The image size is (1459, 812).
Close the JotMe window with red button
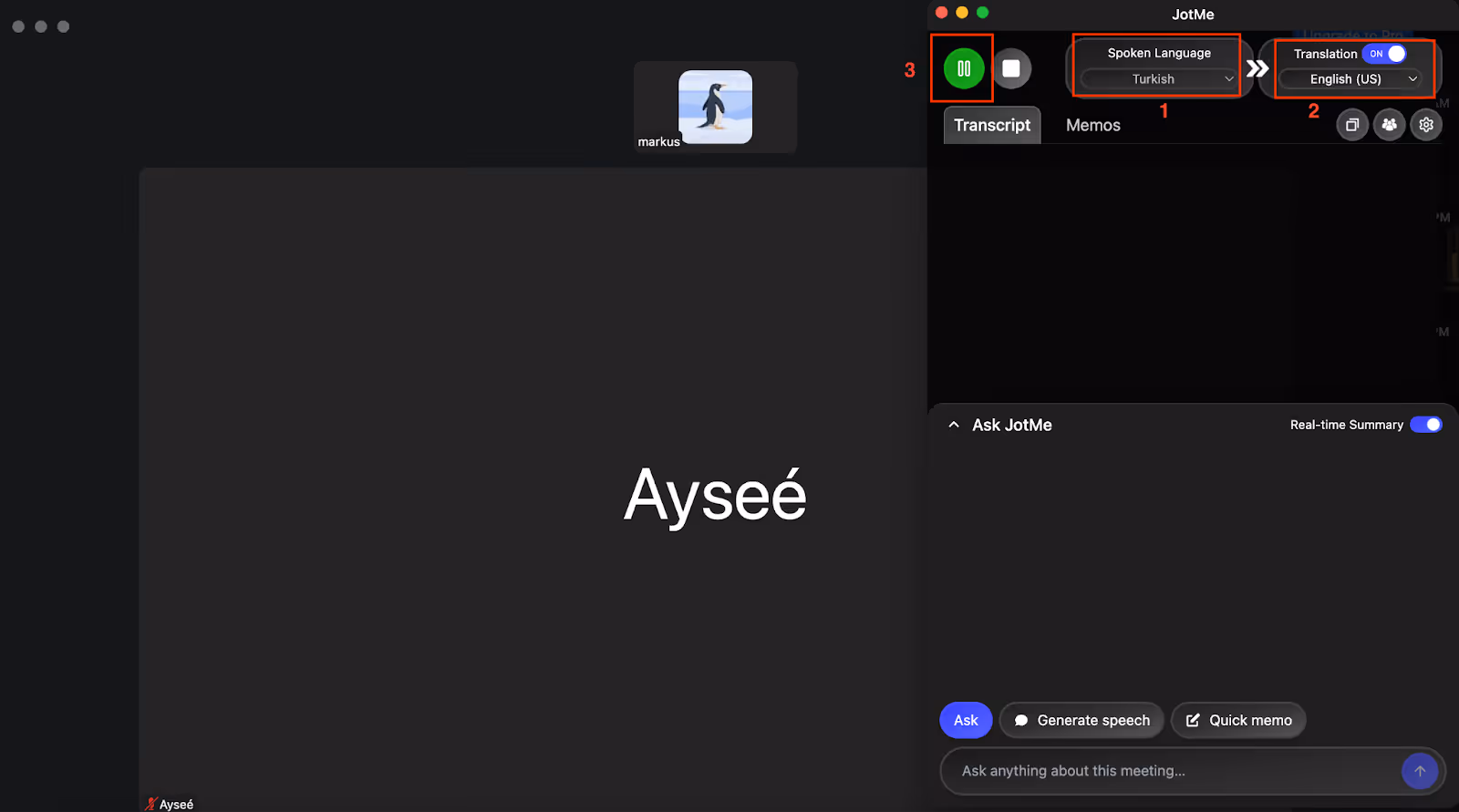tap(941, 13)
